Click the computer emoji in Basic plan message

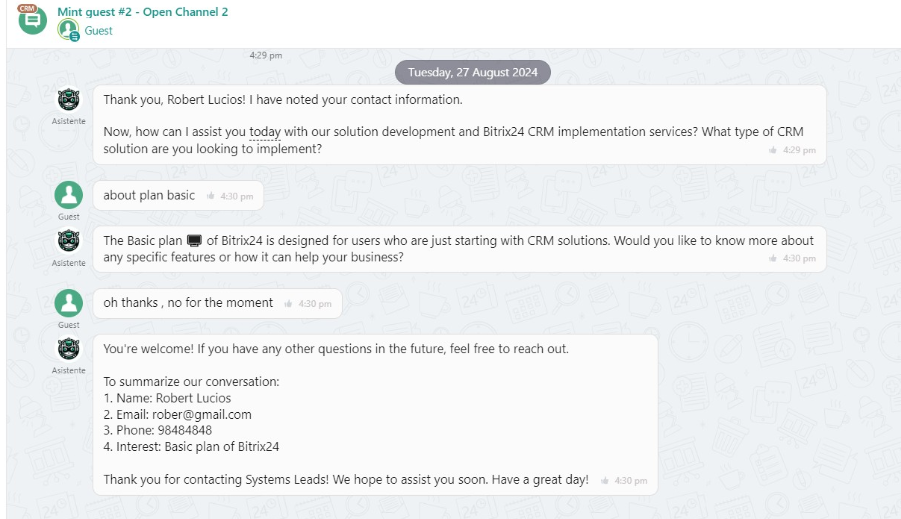pyautogui.click(x=194, y=241)
